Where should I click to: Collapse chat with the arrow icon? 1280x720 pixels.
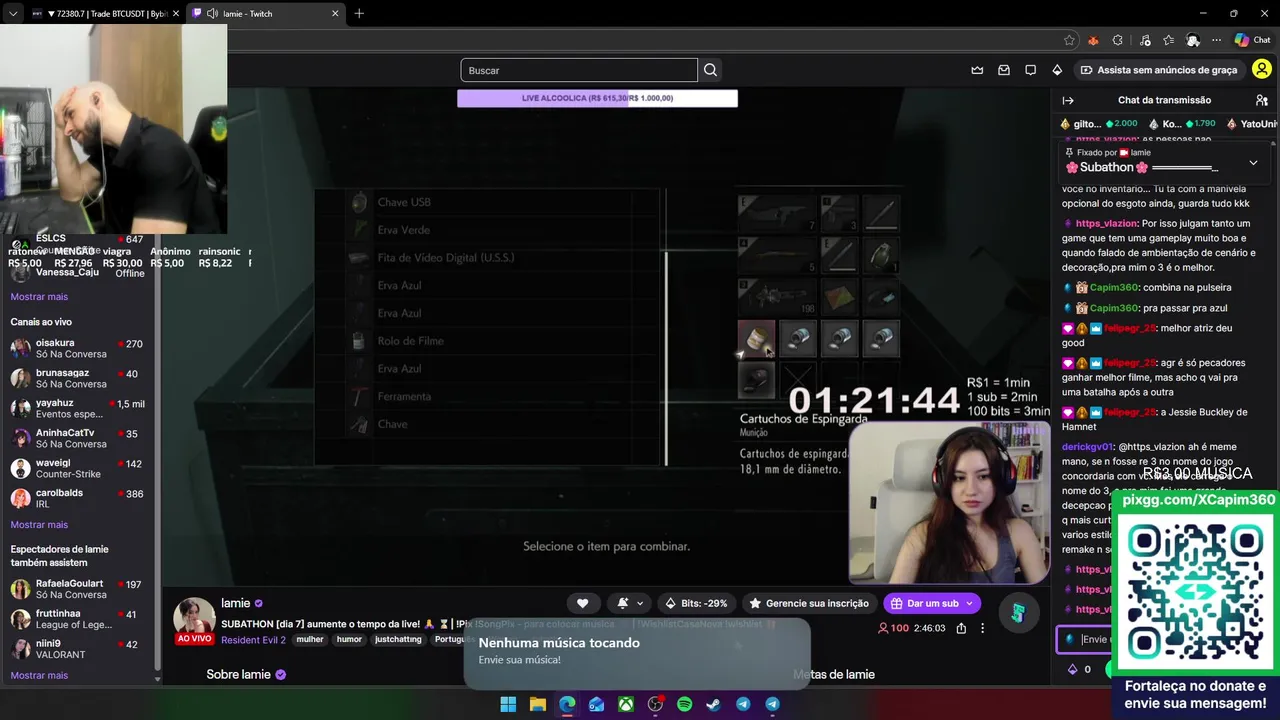tap(1068, 100)
